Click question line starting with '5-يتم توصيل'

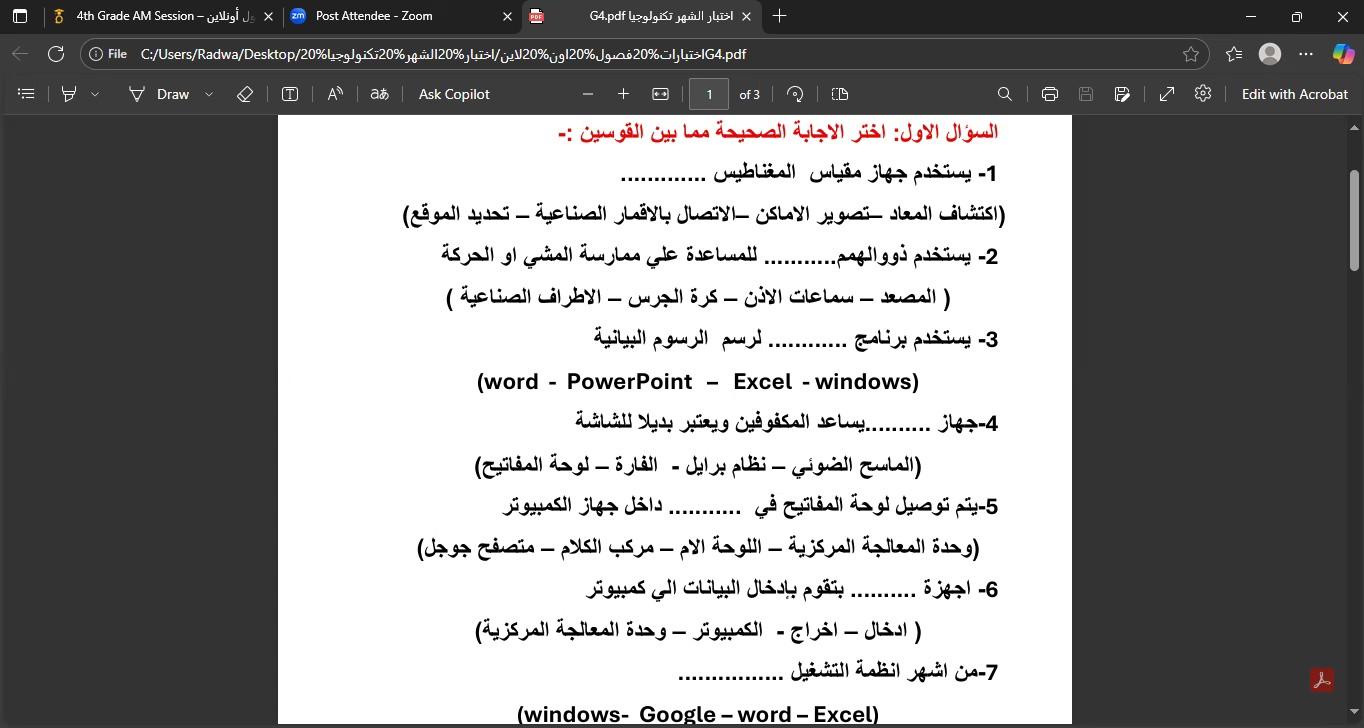pos(750,505)
